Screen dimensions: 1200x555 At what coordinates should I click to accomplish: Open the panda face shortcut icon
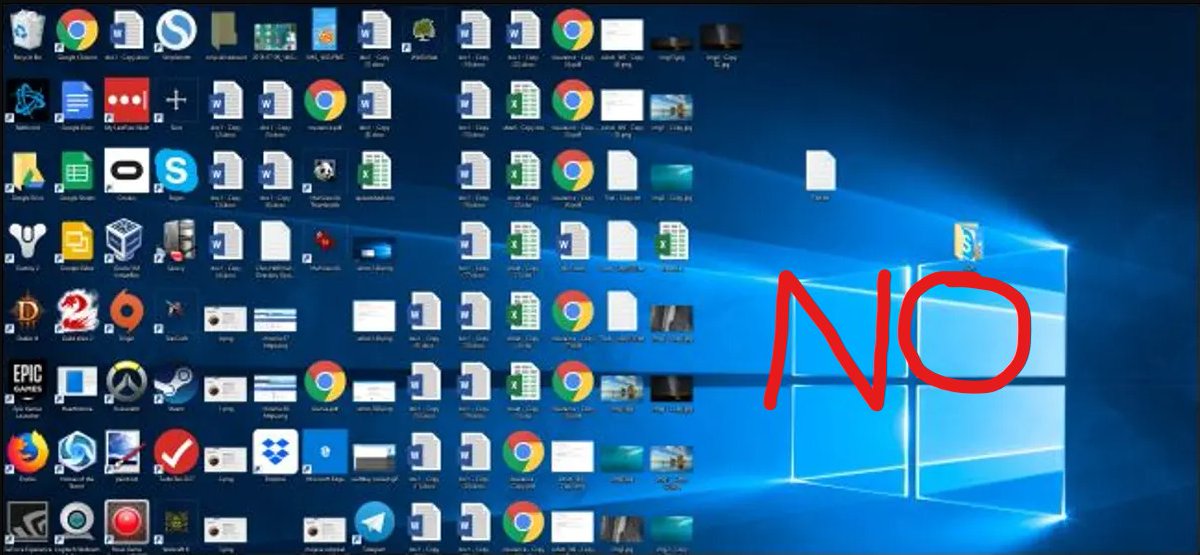click(x=324, y=171)
